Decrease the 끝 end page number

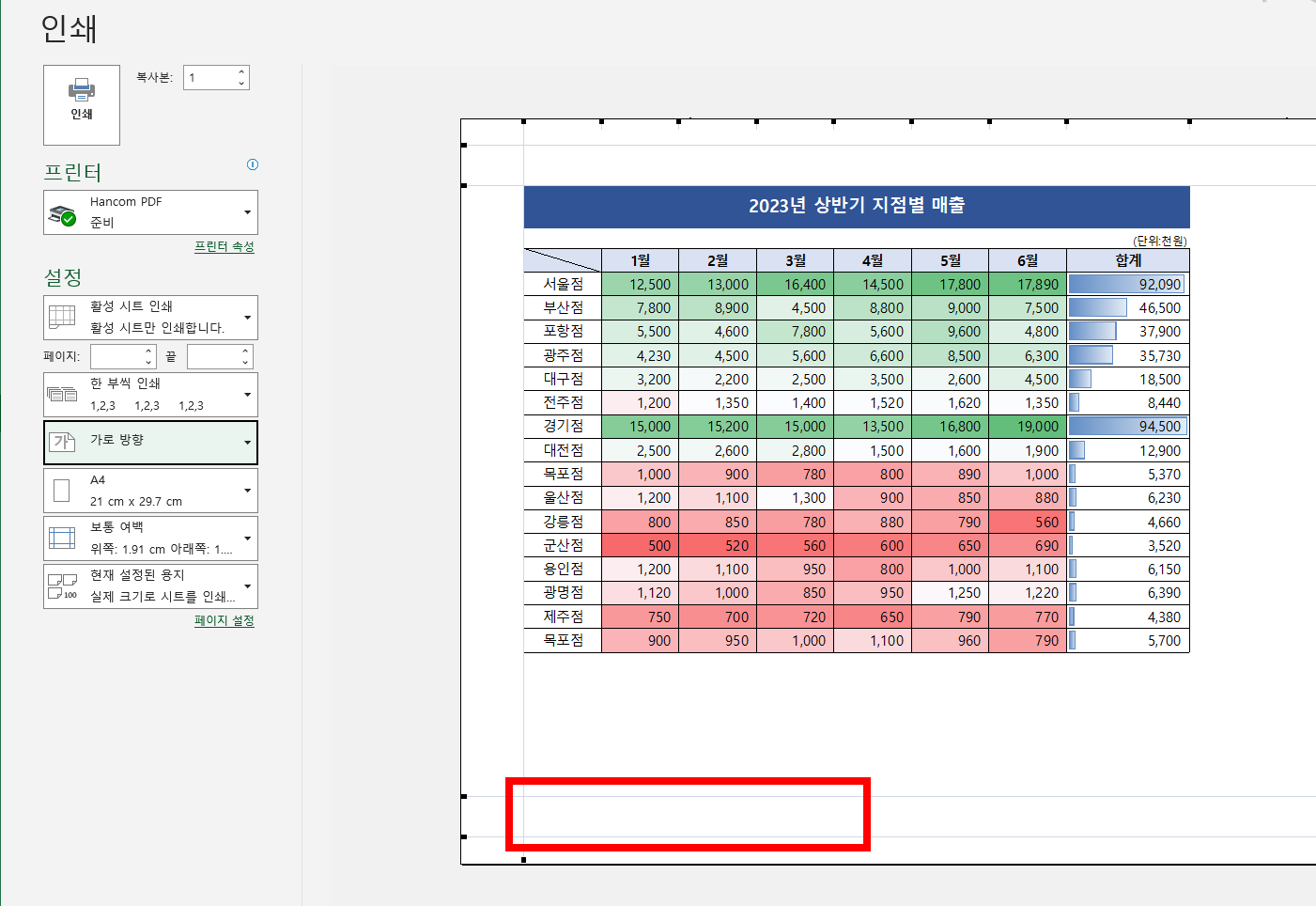pos(246,363)
